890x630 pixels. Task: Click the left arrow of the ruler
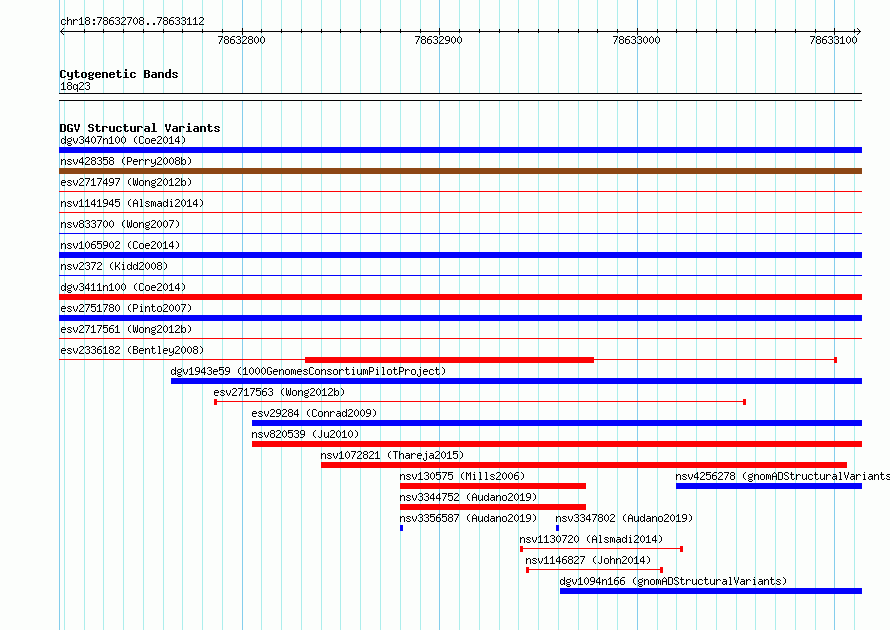tap(62, 32)
